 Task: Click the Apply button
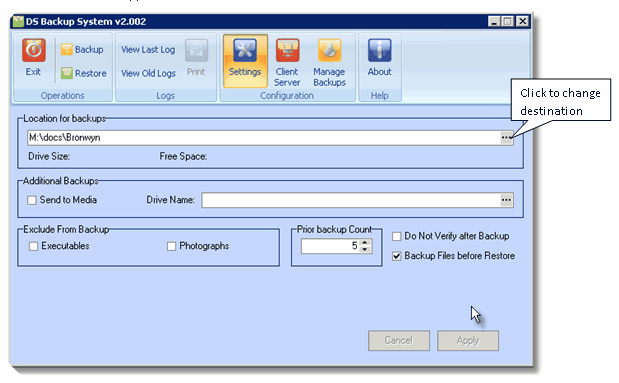468,340
